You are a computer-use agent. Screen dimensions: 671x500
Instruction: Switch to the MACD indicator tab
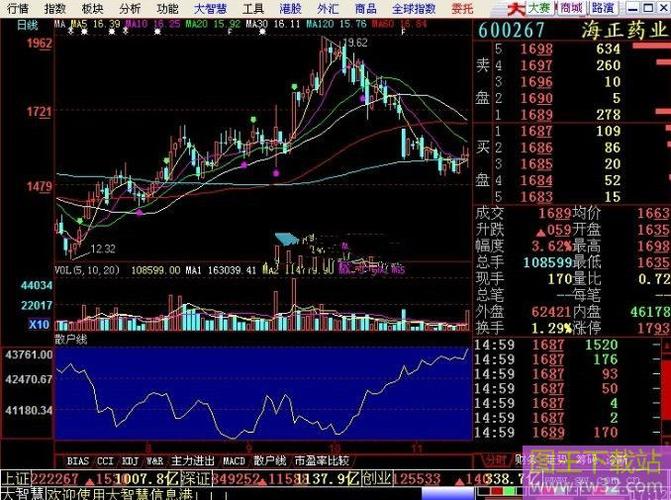point(234,461)
